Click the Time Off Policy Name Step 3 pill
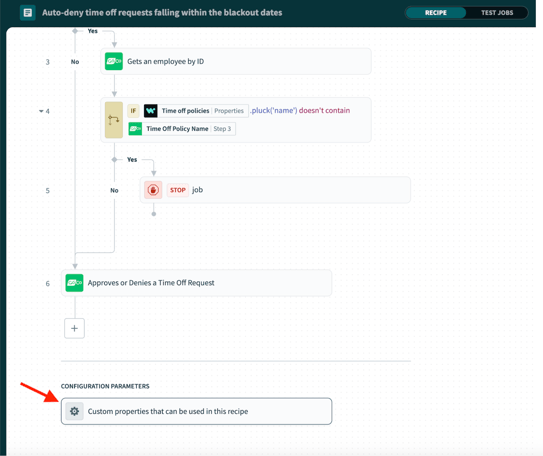 (182, 129)
